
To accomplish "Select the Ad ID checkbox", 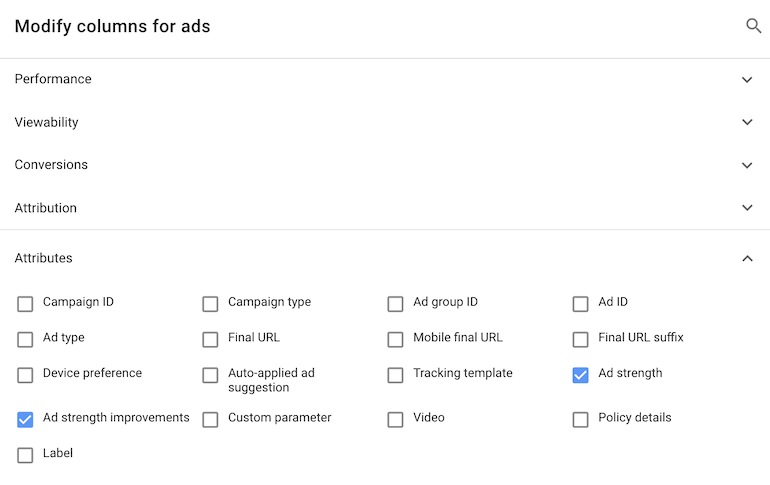I will [x=580, y=304].
